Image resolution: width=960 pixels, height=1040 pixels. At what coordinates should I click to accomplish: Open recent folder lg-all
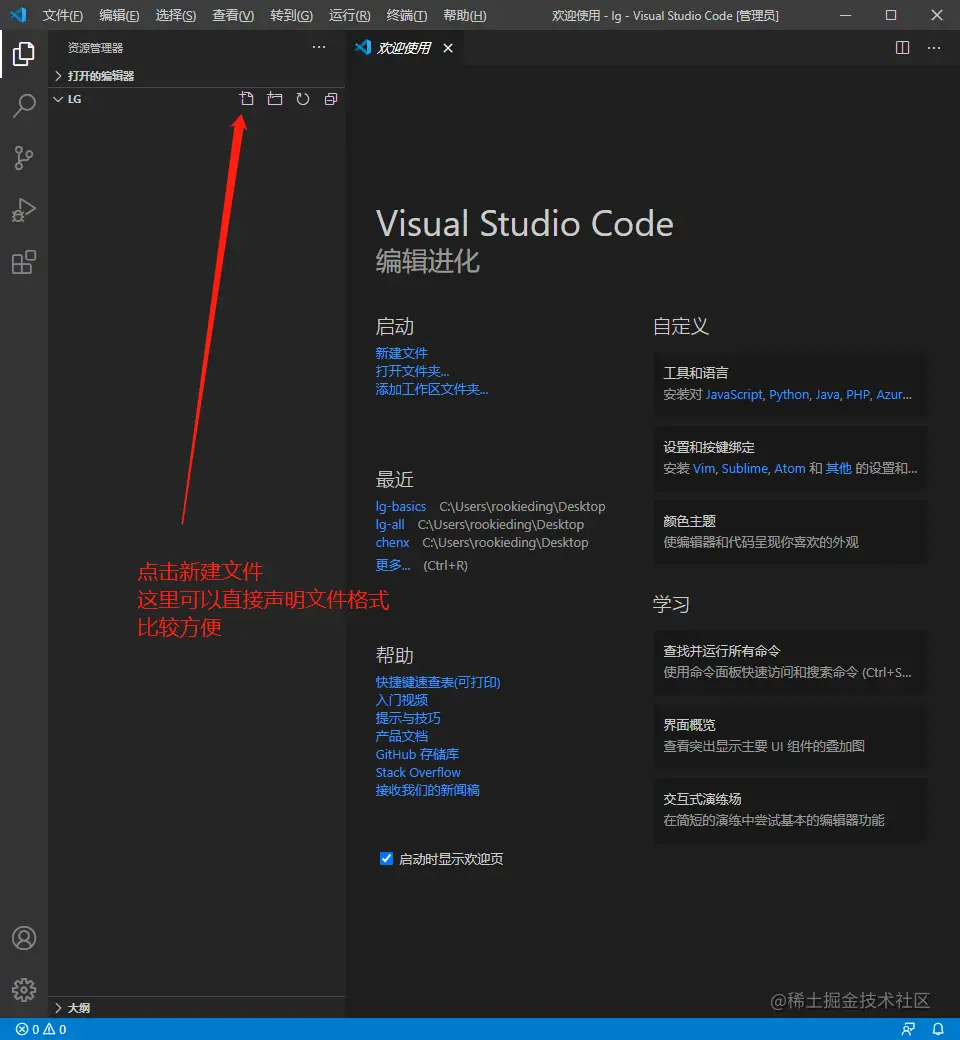pyautogui.click(x=390, y=524)
